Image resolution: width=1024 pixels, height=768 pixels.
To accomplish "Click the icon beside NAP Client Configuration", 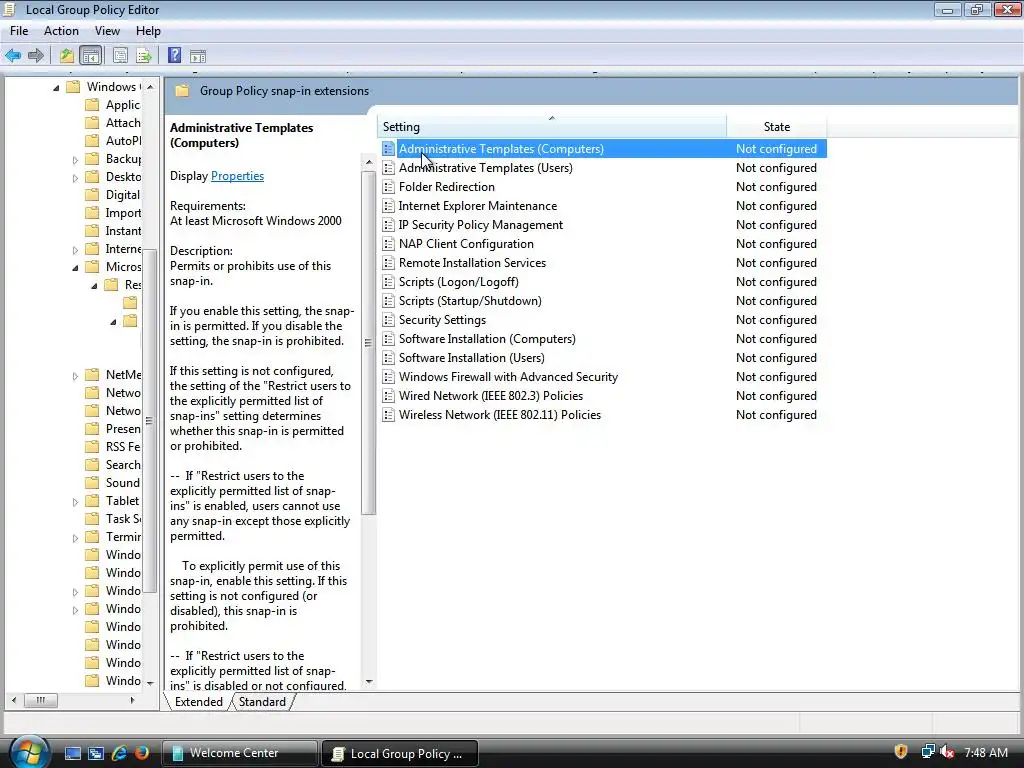I will tap(389, 244).
